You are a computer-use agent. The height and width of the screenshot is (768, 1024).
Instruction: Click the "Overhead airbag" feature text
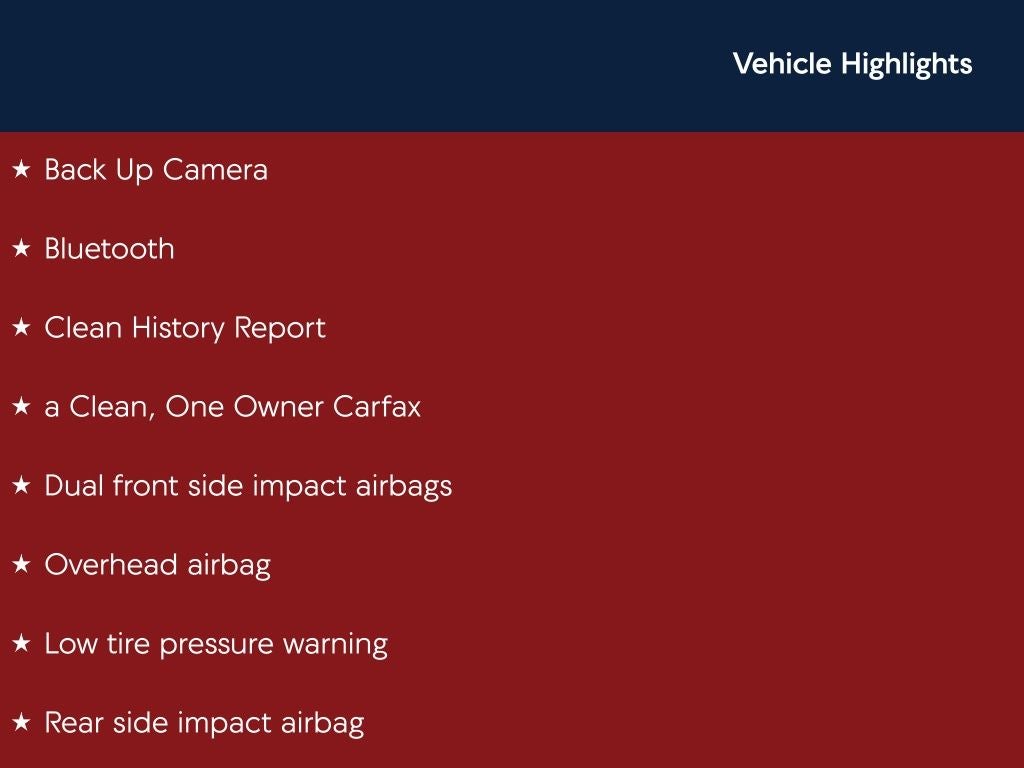pyautogui.click(x=157, y=565)
